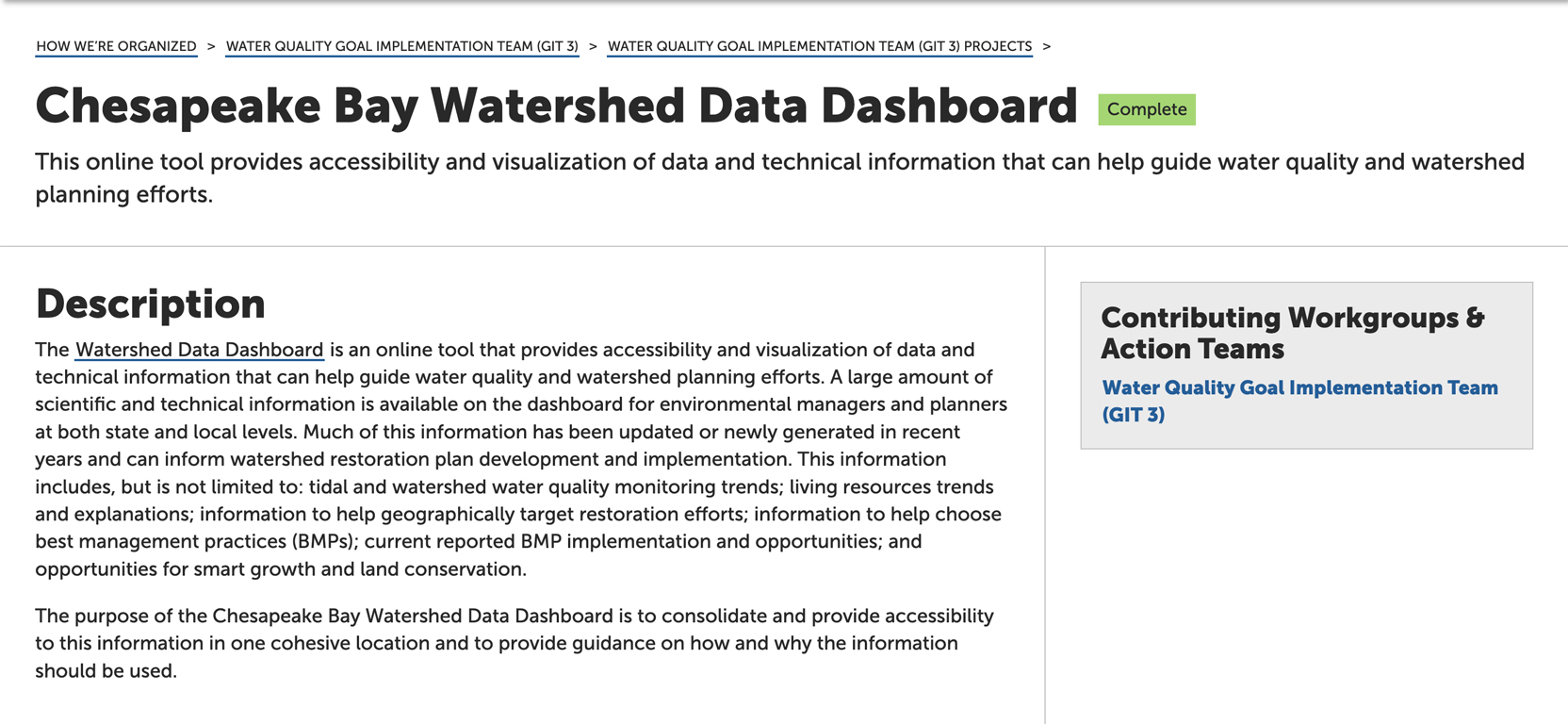Click the green Complete status badge

tap(1146, 109)
